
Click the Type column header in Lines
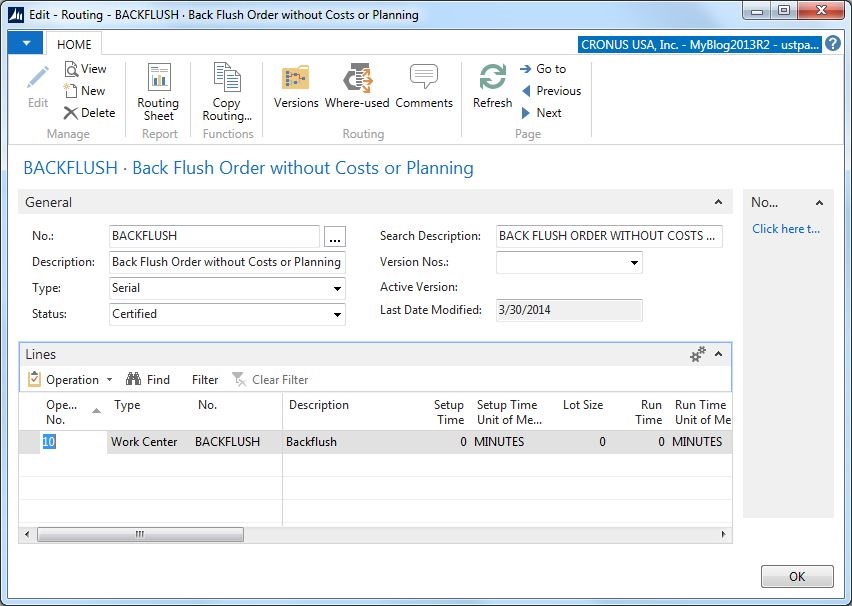tap(127, 405)
